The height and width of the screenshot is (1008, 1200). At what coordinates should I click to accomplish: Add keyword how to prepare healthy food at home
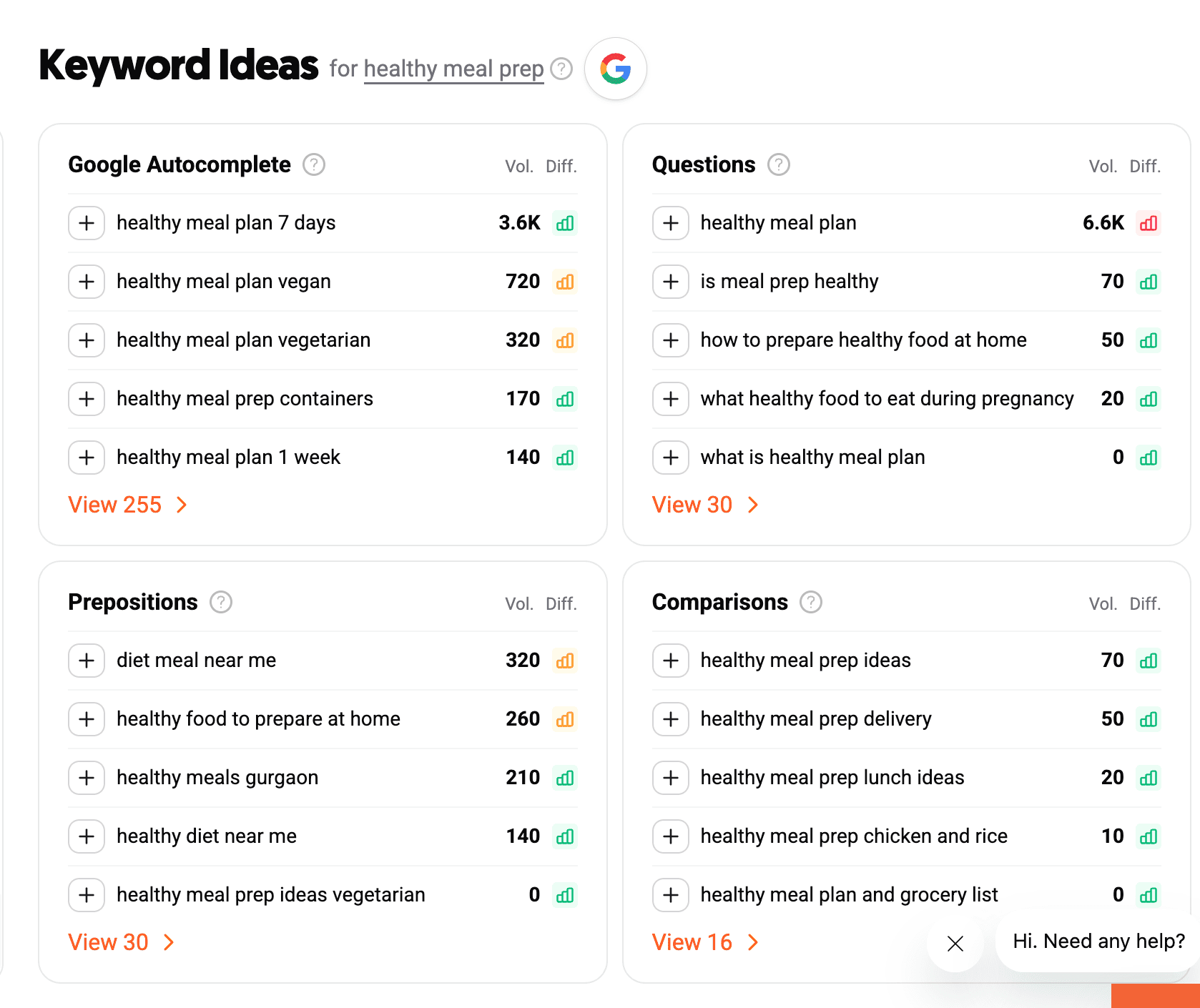(x=671, y=340)
